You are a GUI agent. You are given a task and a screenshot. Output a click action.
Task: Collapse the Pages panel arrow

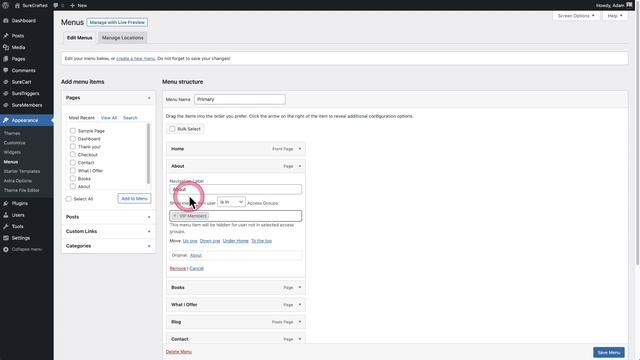coord(149,98)
